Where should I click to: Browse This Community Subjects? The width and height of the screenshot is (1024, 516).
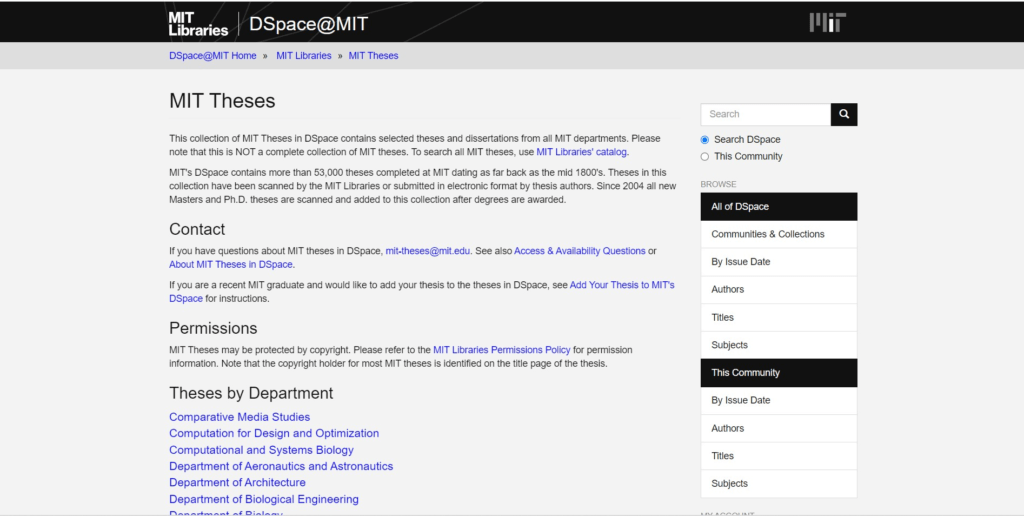778,484
